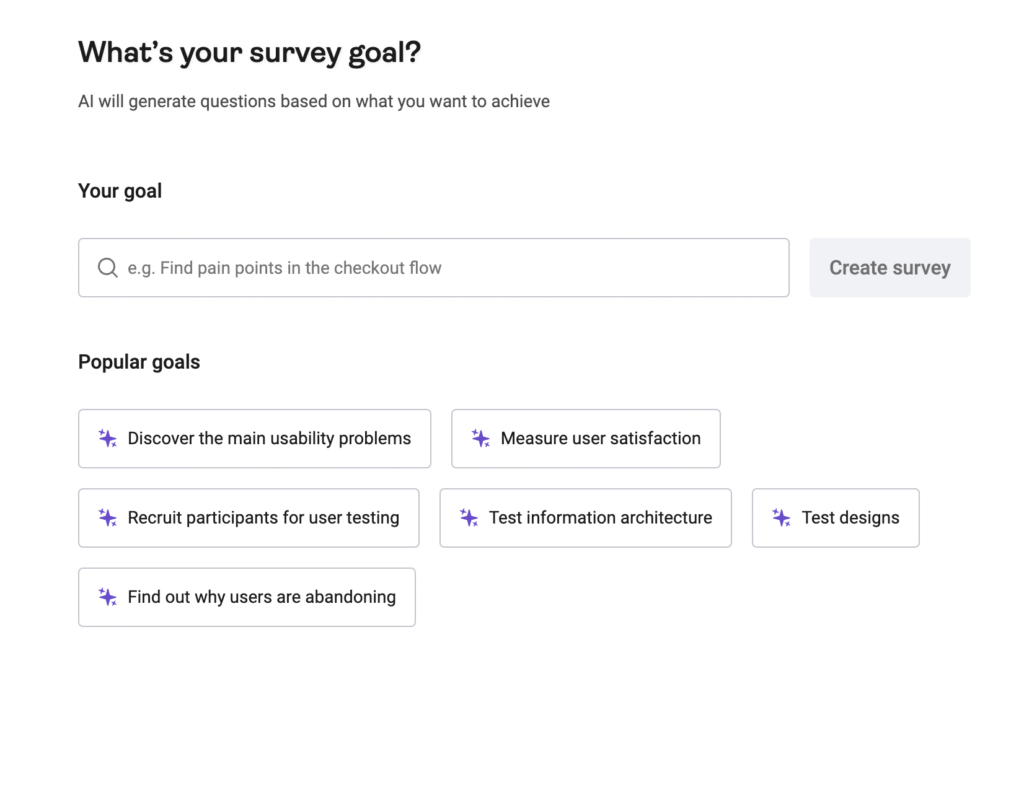Image resolution: width=1024 pixels, height=798 pixels.
Task: Click the 'Find pain points' placeholder text
Action: point(284,268)
